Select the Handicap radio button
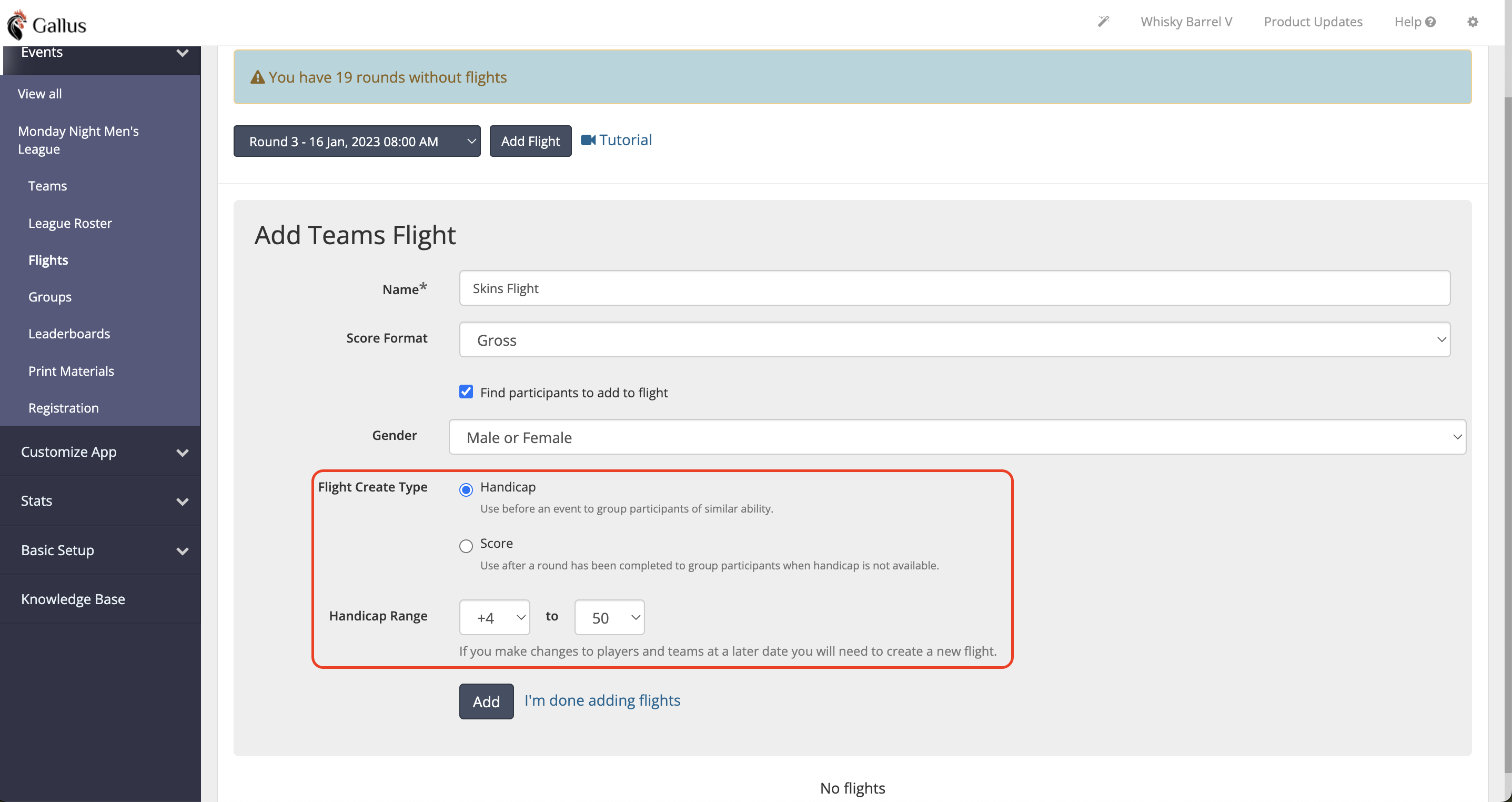Screen dimensions: 1512x802 [466, 489]
